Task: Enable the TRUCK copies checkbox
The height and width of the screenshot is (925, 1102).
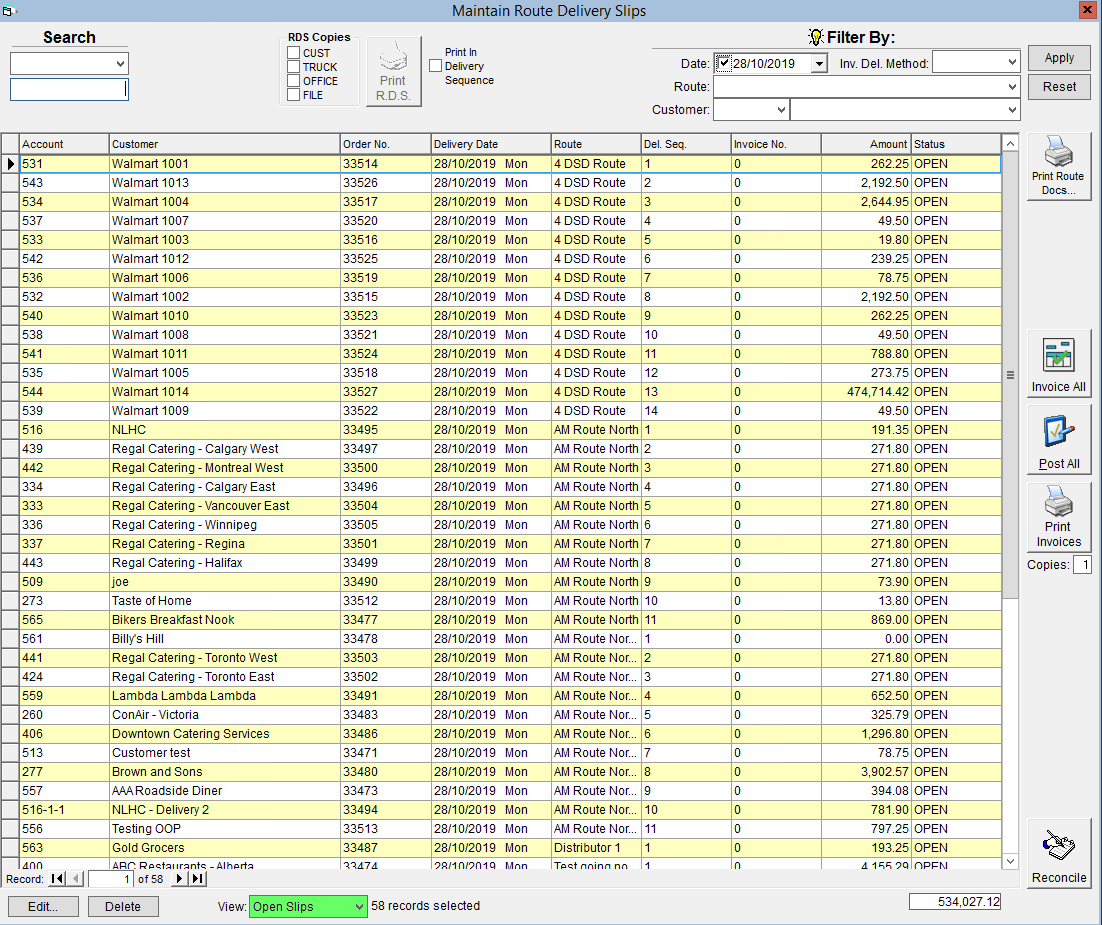Action: pos(294,67)
